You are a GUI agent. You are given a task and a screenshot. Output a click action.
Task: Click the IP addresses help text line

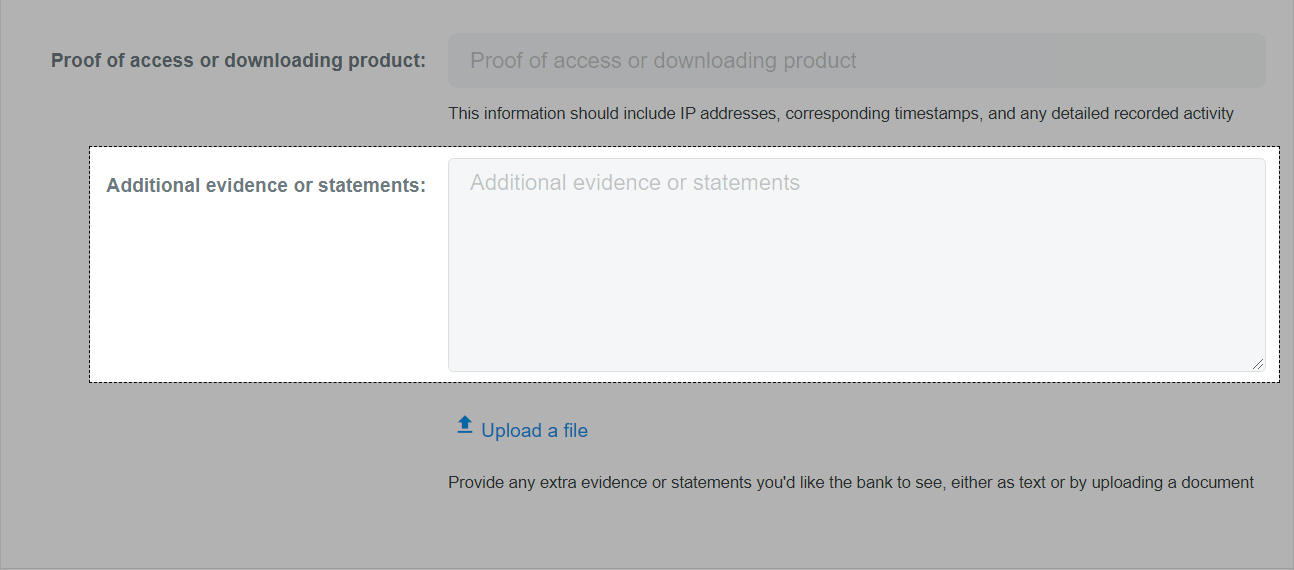(x=841, y=113)
